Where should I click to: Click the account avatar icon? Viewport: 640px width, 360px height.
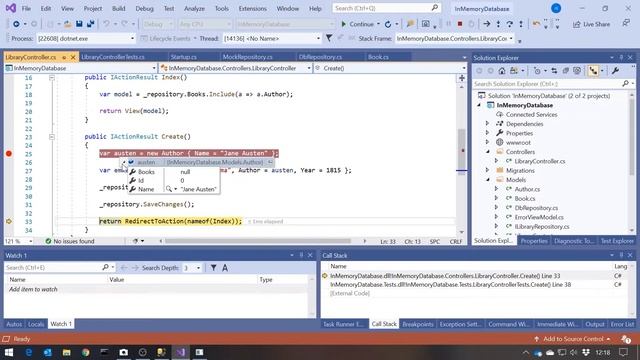556,8
